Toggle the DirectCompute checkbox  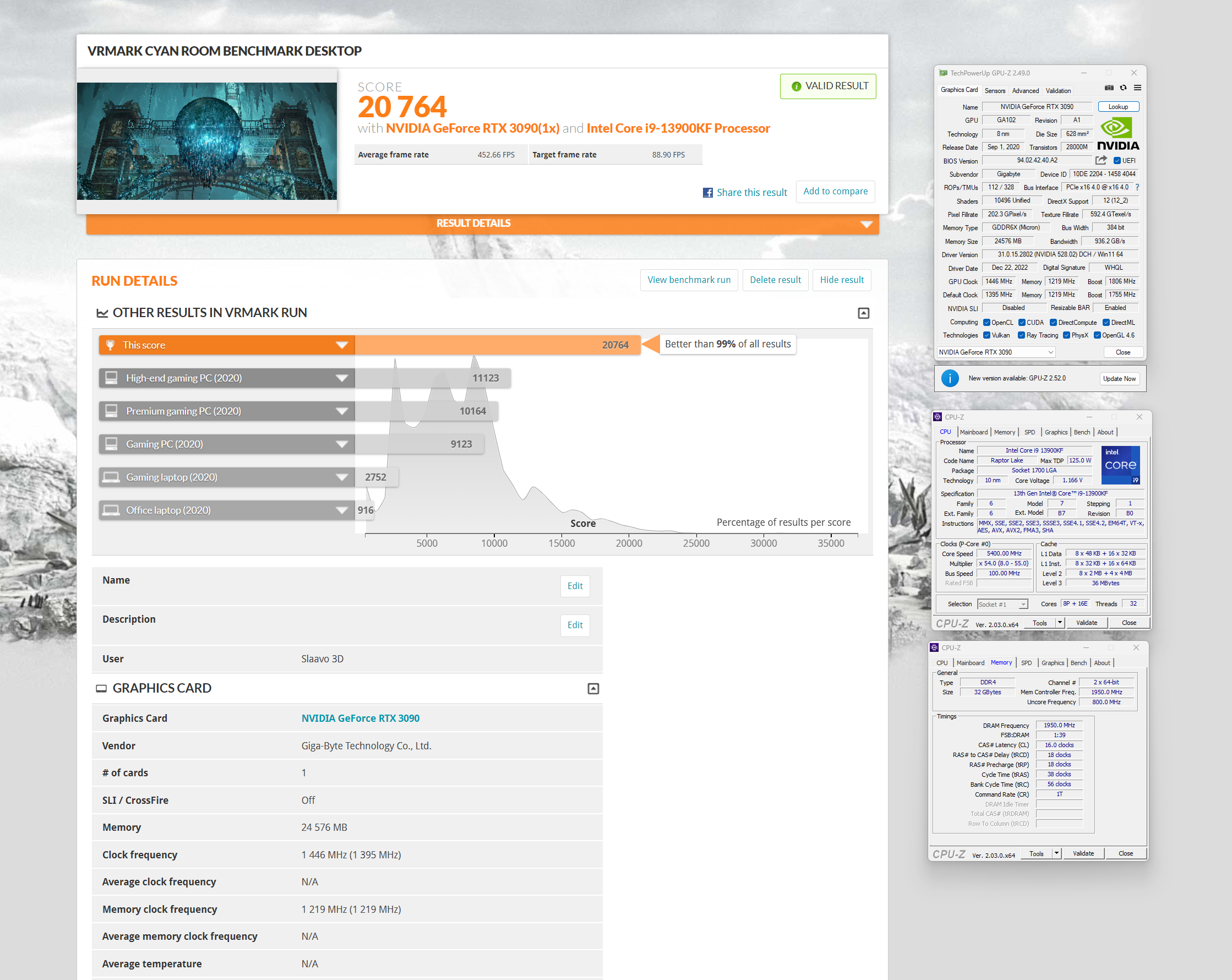[x=1053, y=323]
